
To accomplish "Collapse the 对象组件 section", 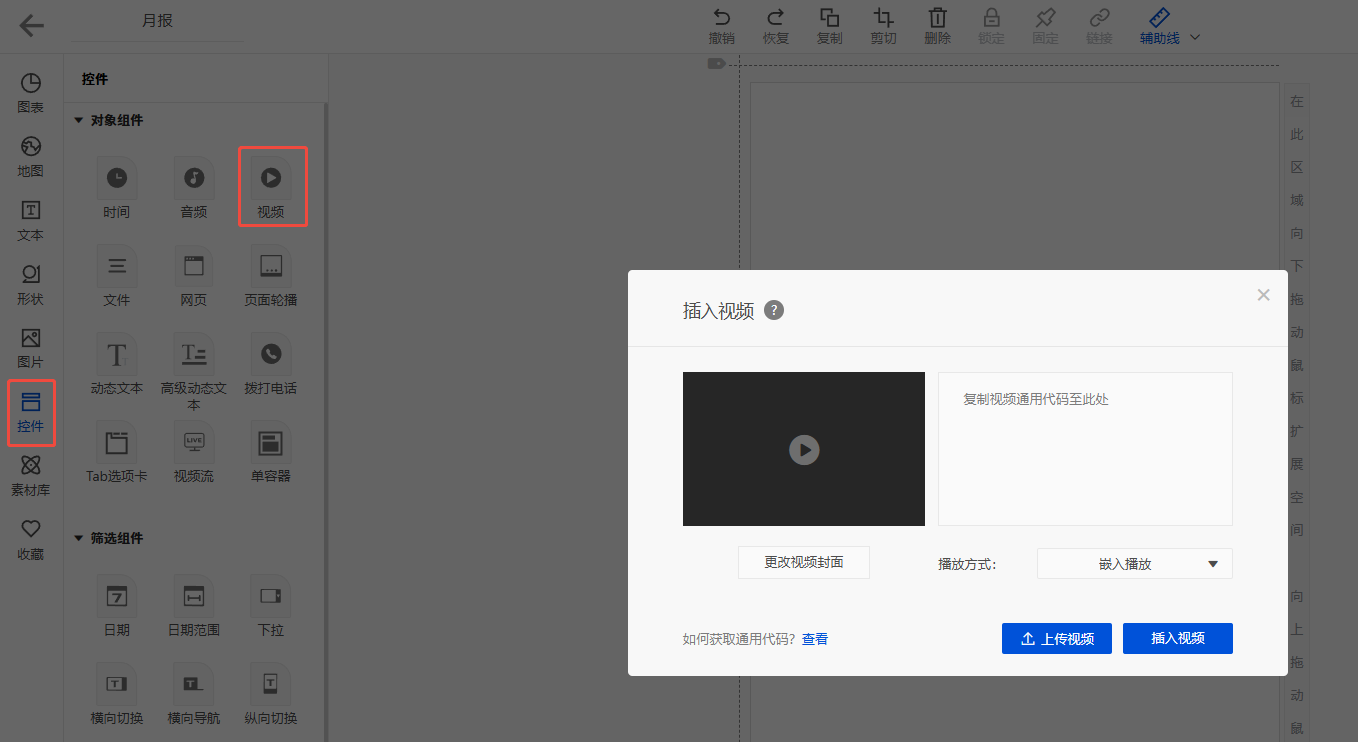I will pos(79,120).
